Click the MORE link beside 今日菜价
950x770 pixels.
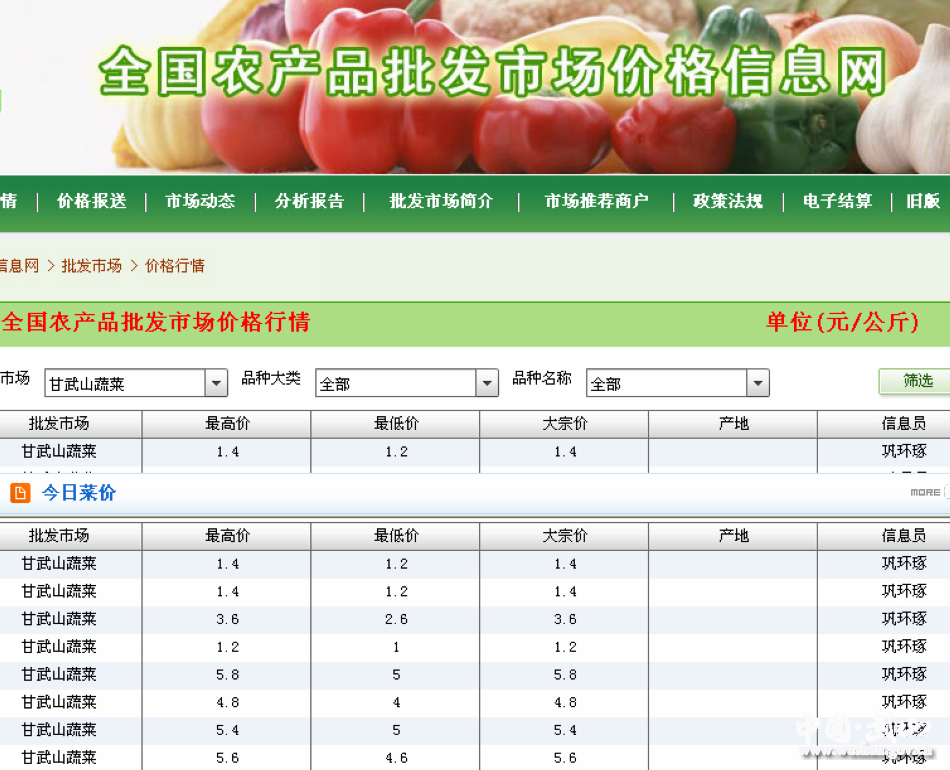[x=926, y=492]
